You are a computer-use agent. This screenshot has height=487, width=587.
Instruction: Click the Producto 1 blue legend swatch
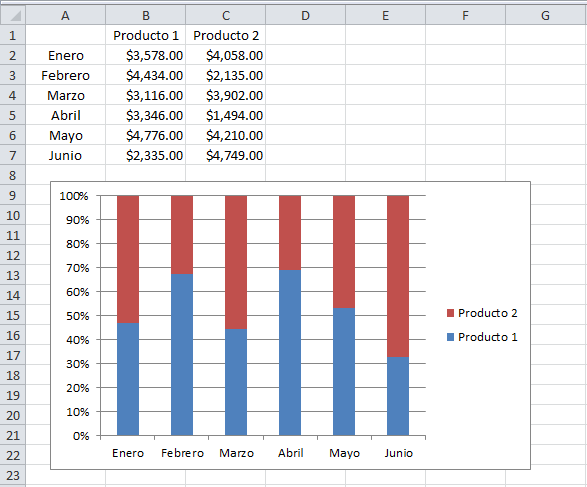click(x=450, y=337)
